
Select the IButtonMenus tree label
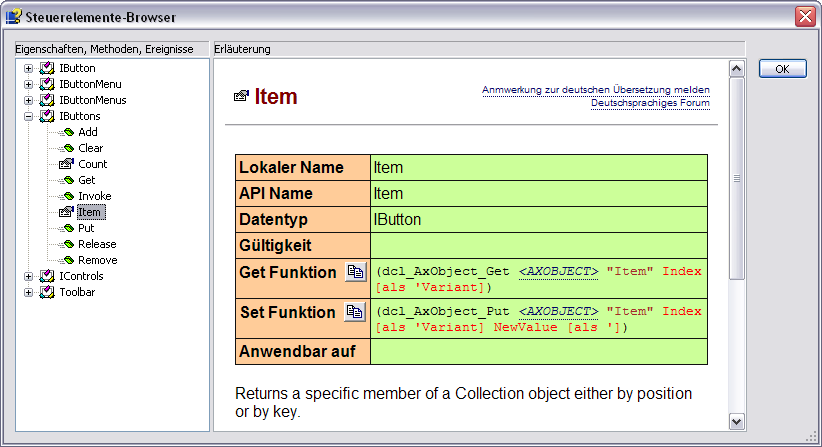pyautogui.click(x=92, y=100)
